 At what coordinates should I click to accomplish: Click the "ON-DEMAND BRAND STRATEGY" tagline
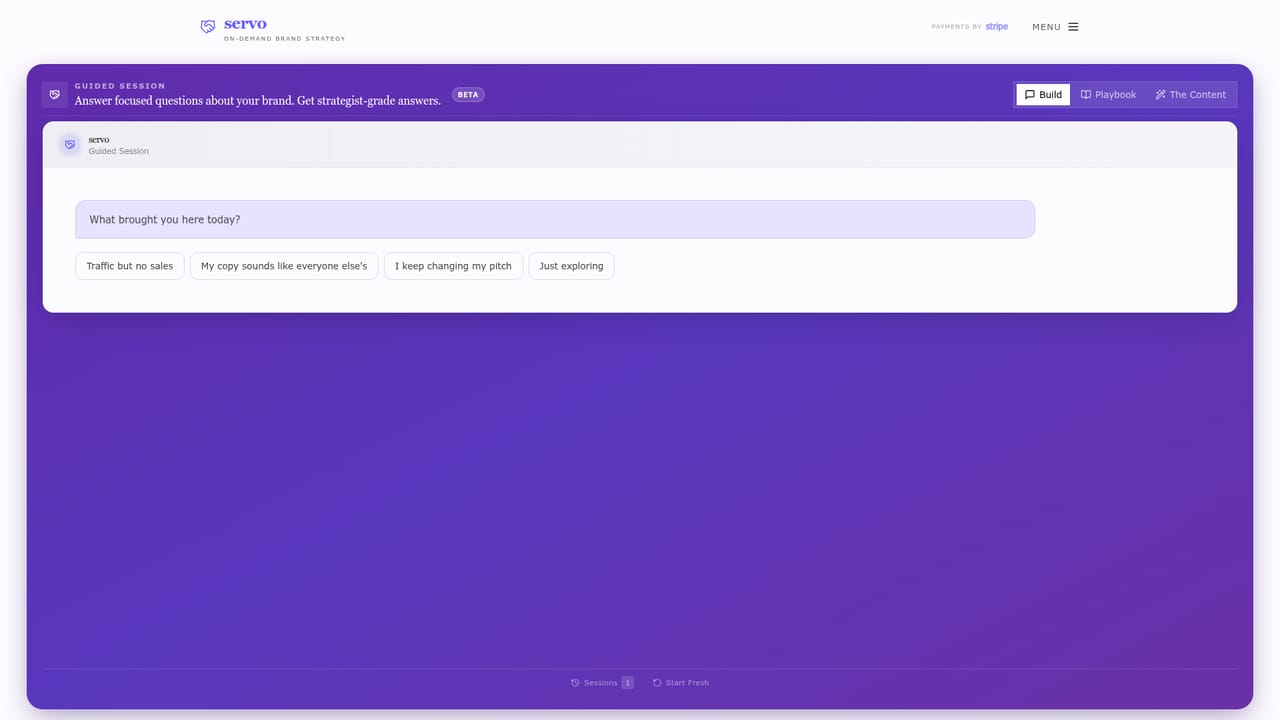point(284,39)
